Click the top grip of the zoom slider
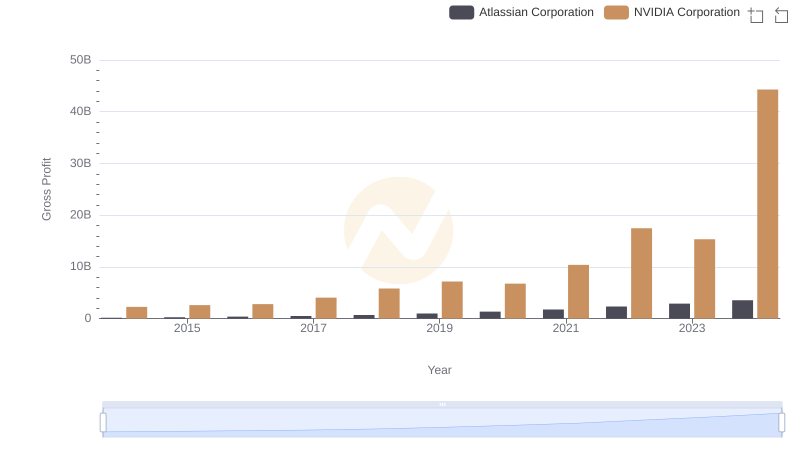The image size is (800, 461). click(442, 405)
